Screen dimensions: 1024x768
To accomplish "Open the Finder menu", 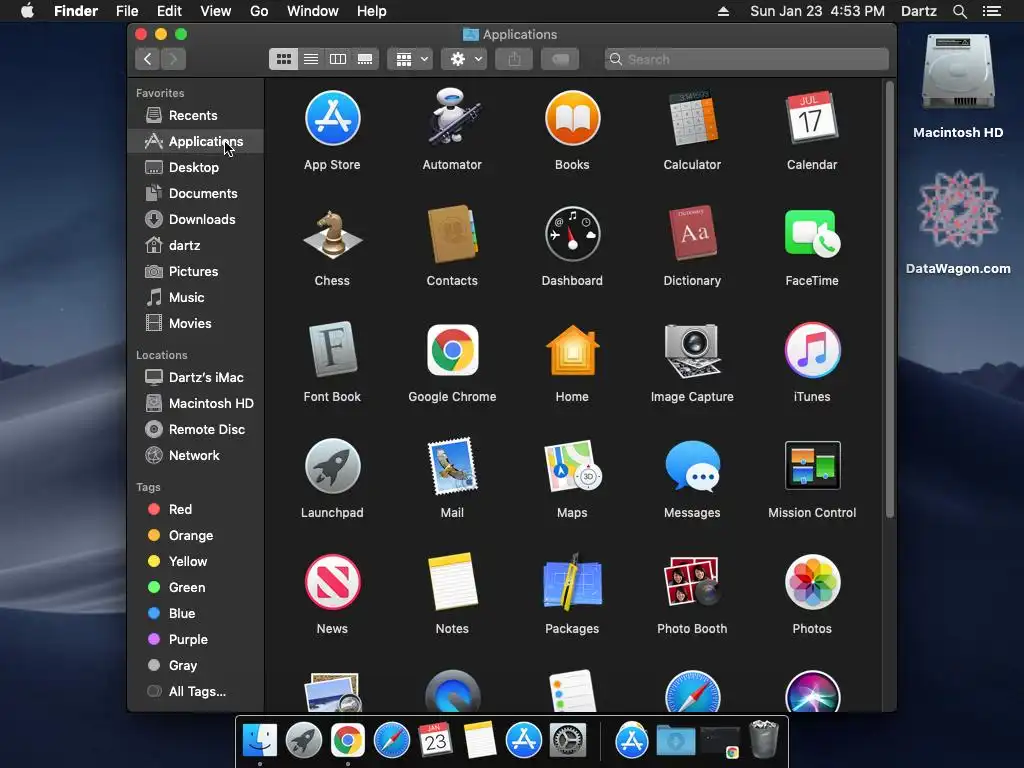I will [x=76, y=11].
